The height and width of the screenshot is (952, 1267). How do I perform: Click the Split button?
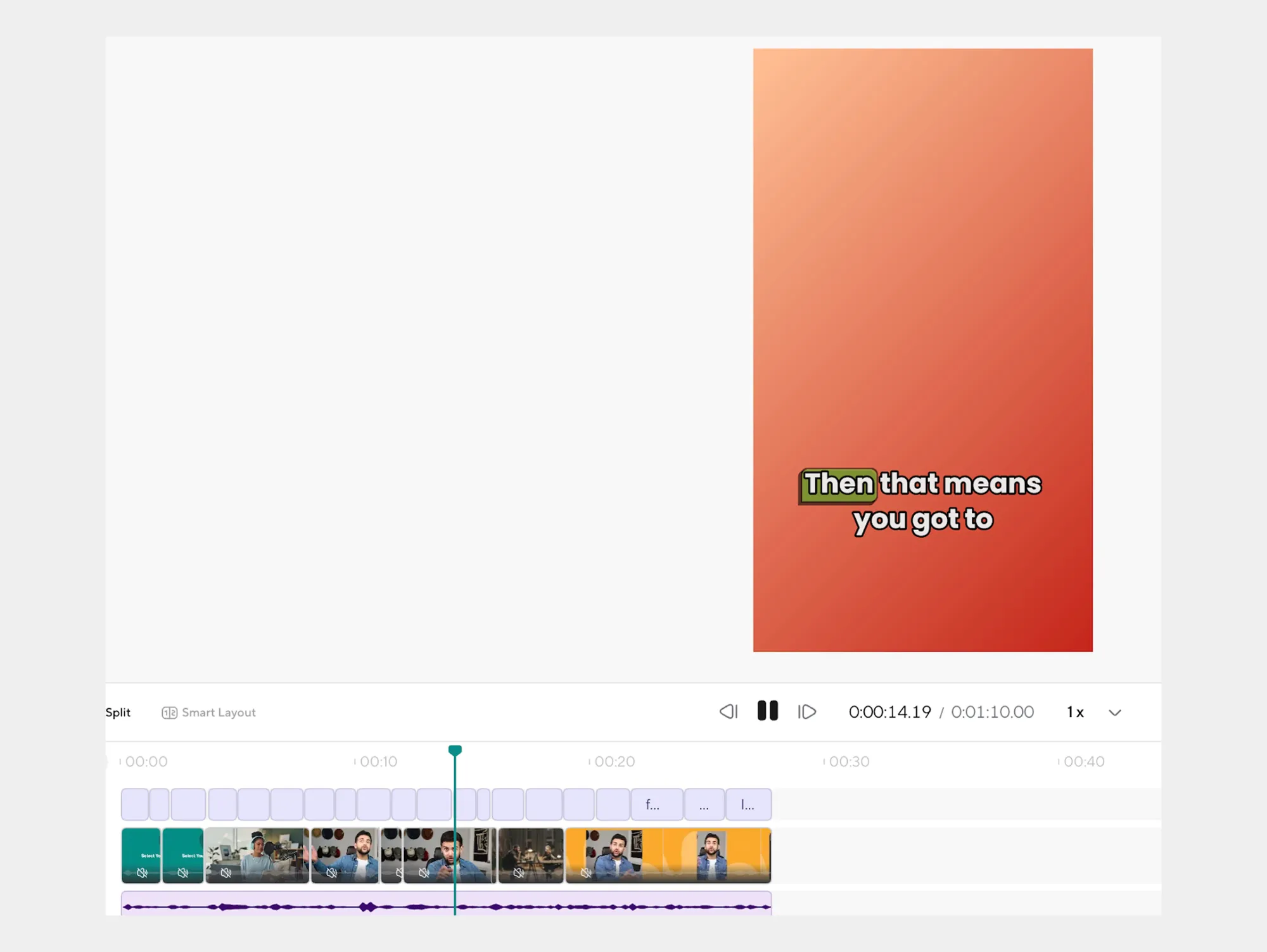pyautogui.click(x=118, y=713)
